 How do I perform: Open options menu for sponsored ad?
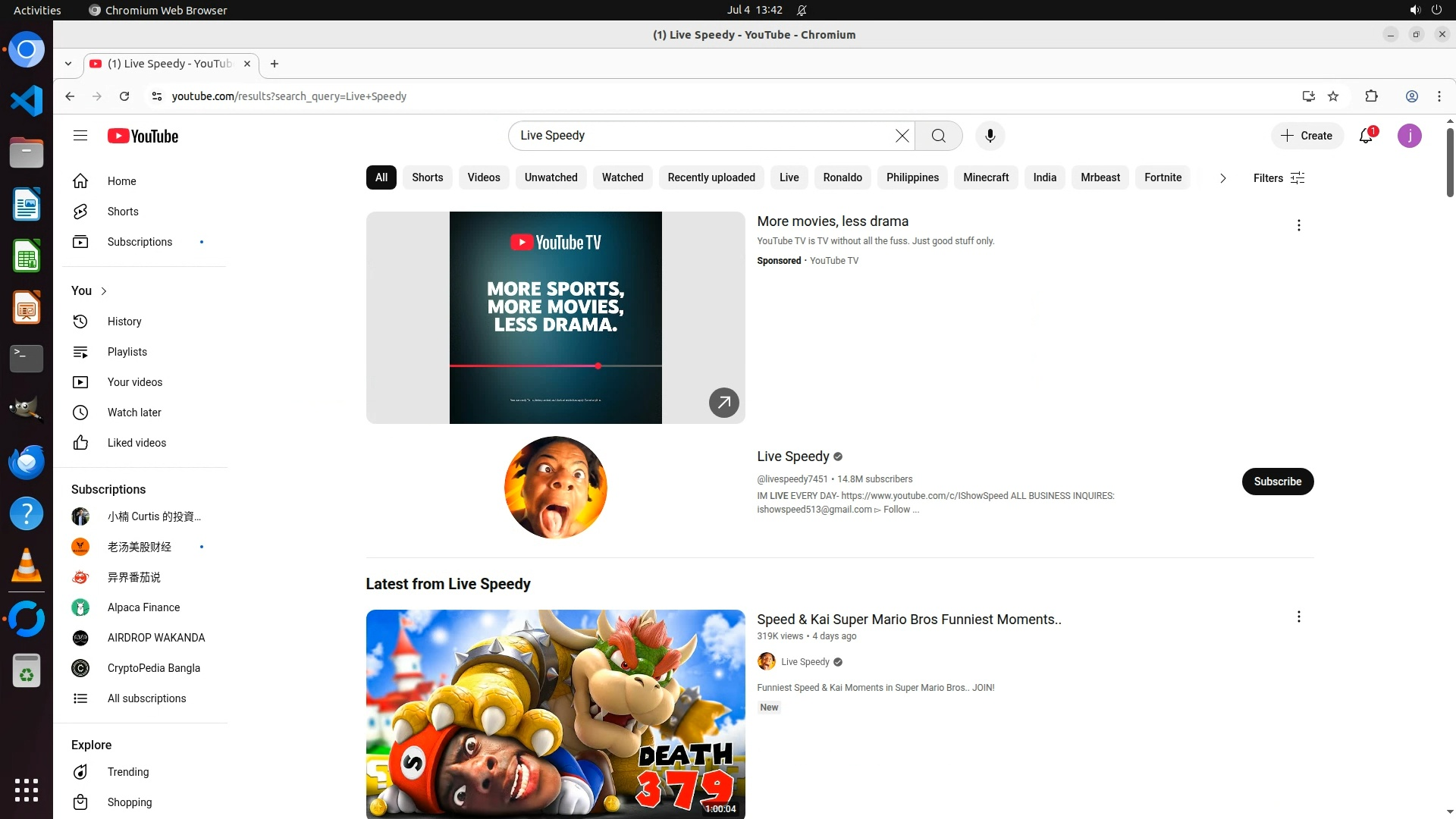[1298, 225]
